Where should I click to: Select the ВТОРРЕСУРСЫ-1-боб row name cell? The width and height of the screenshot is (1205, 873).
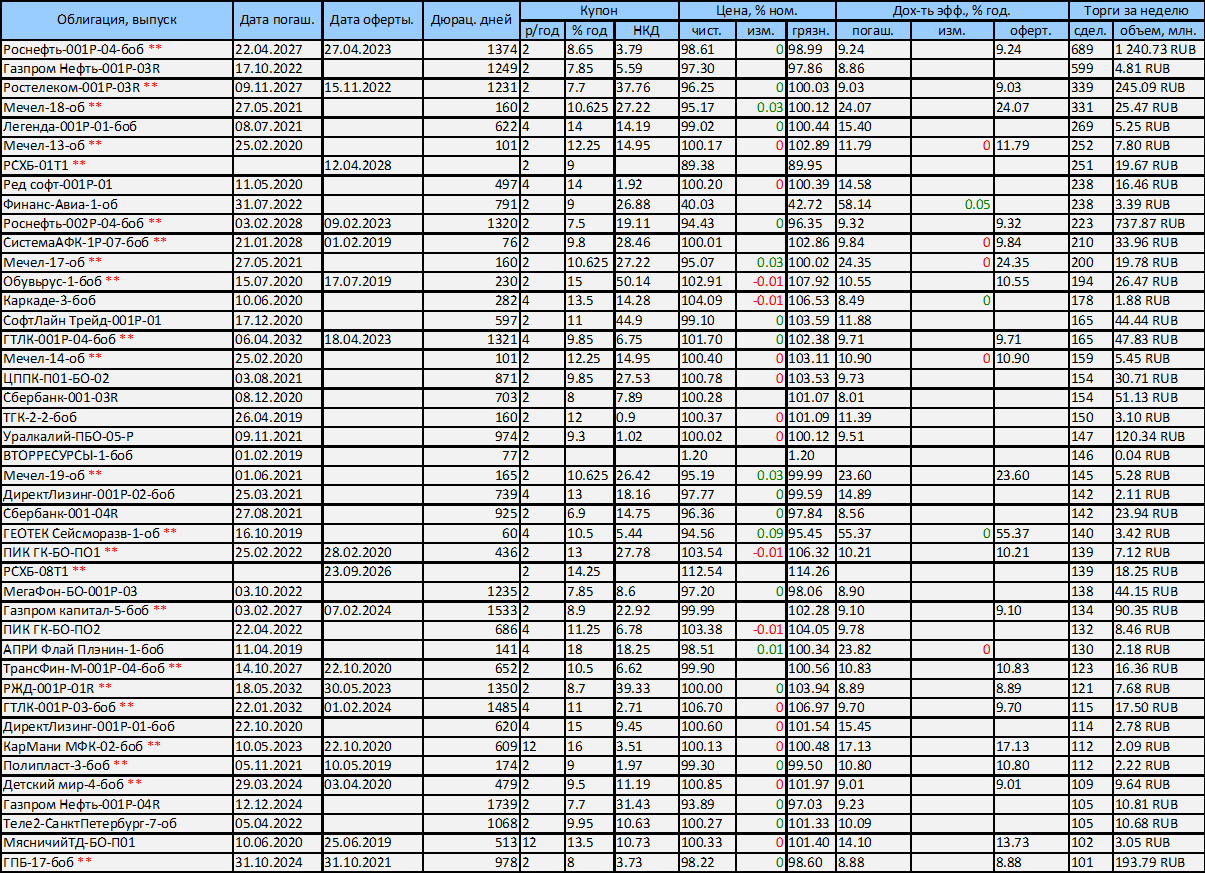[x=115, y=455]
